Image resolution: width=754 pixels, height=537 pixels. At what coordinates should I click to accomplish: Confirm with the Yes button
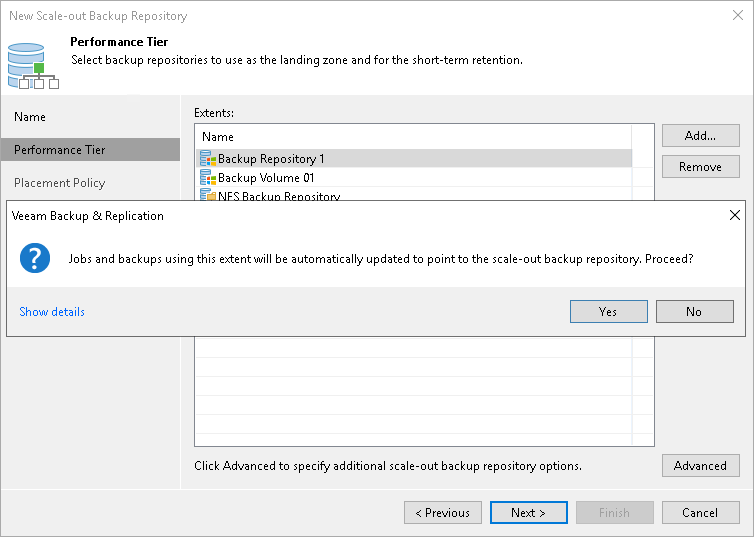pyautogui.click(x=608, y=312)
